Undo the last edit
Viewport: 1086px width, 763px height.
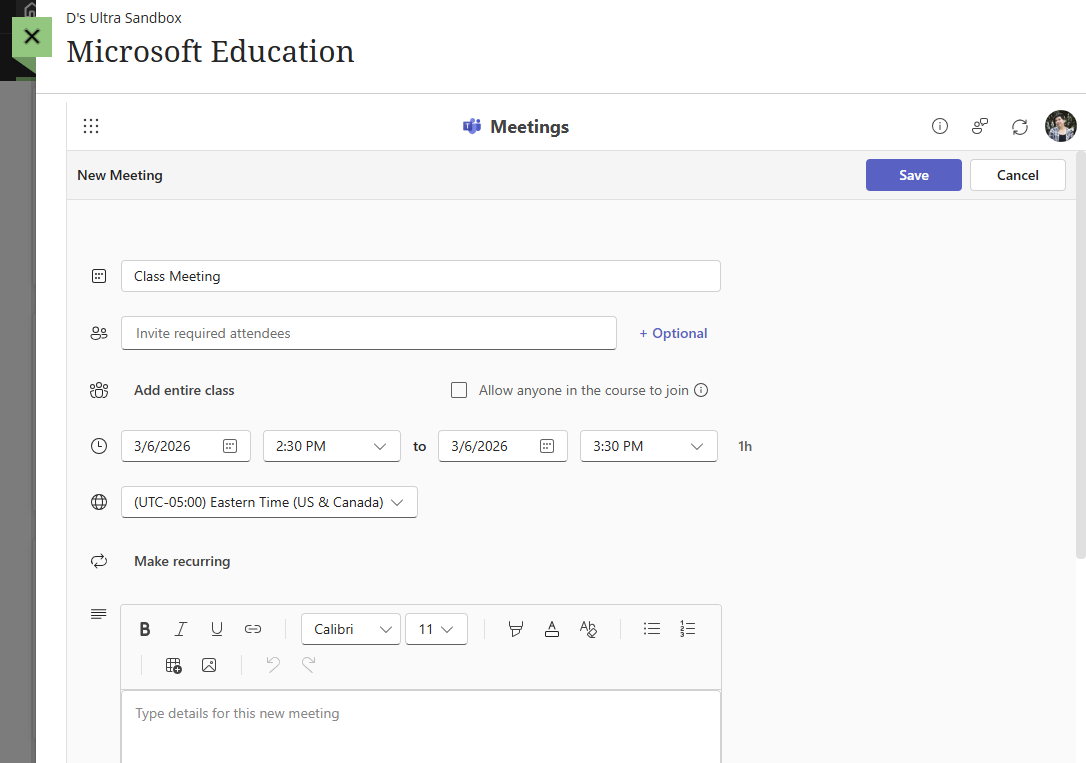coord(273,665)
